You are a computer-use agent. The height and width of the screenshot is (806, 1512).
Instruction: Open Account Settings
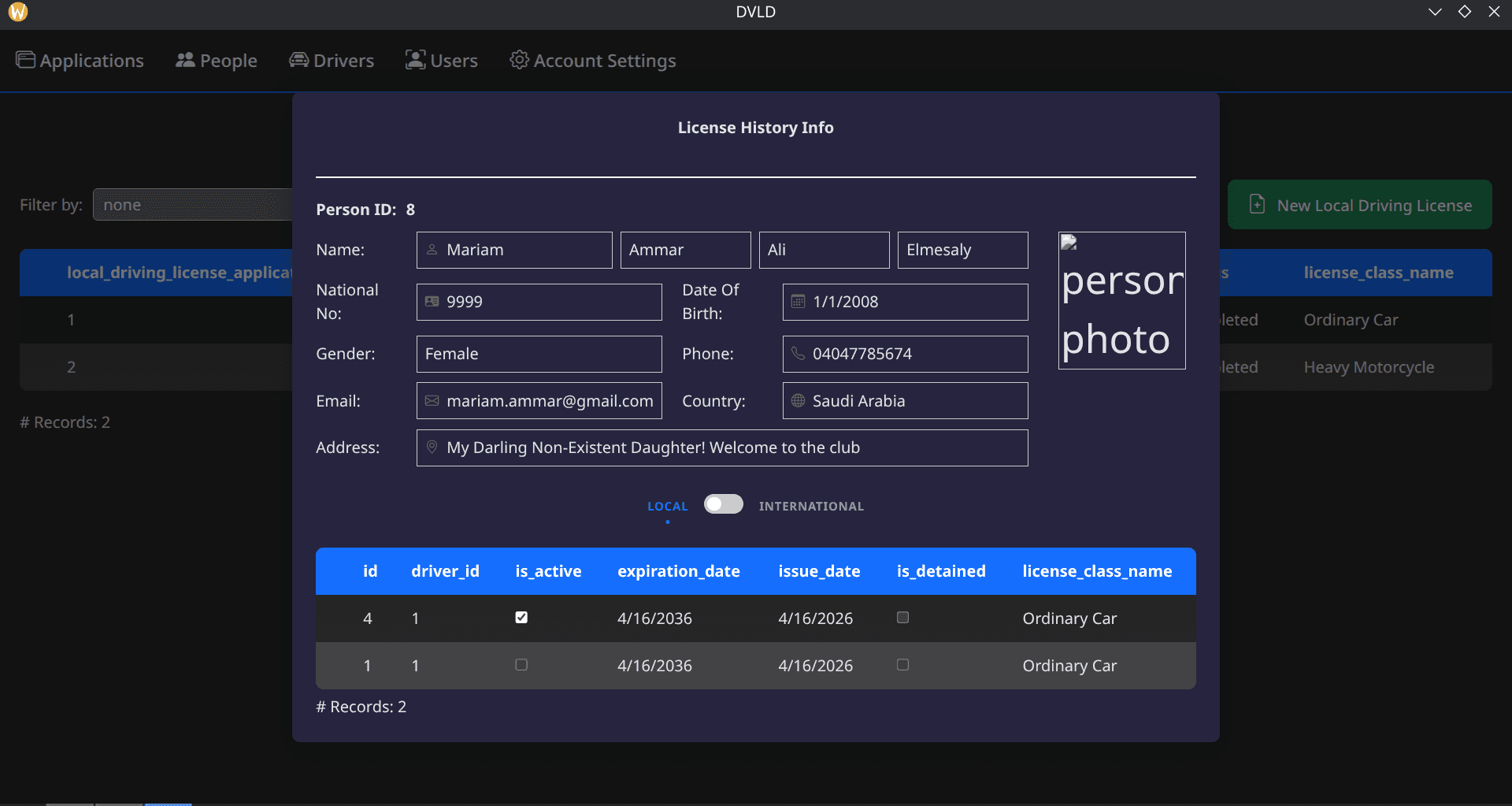tap(593, 61)
